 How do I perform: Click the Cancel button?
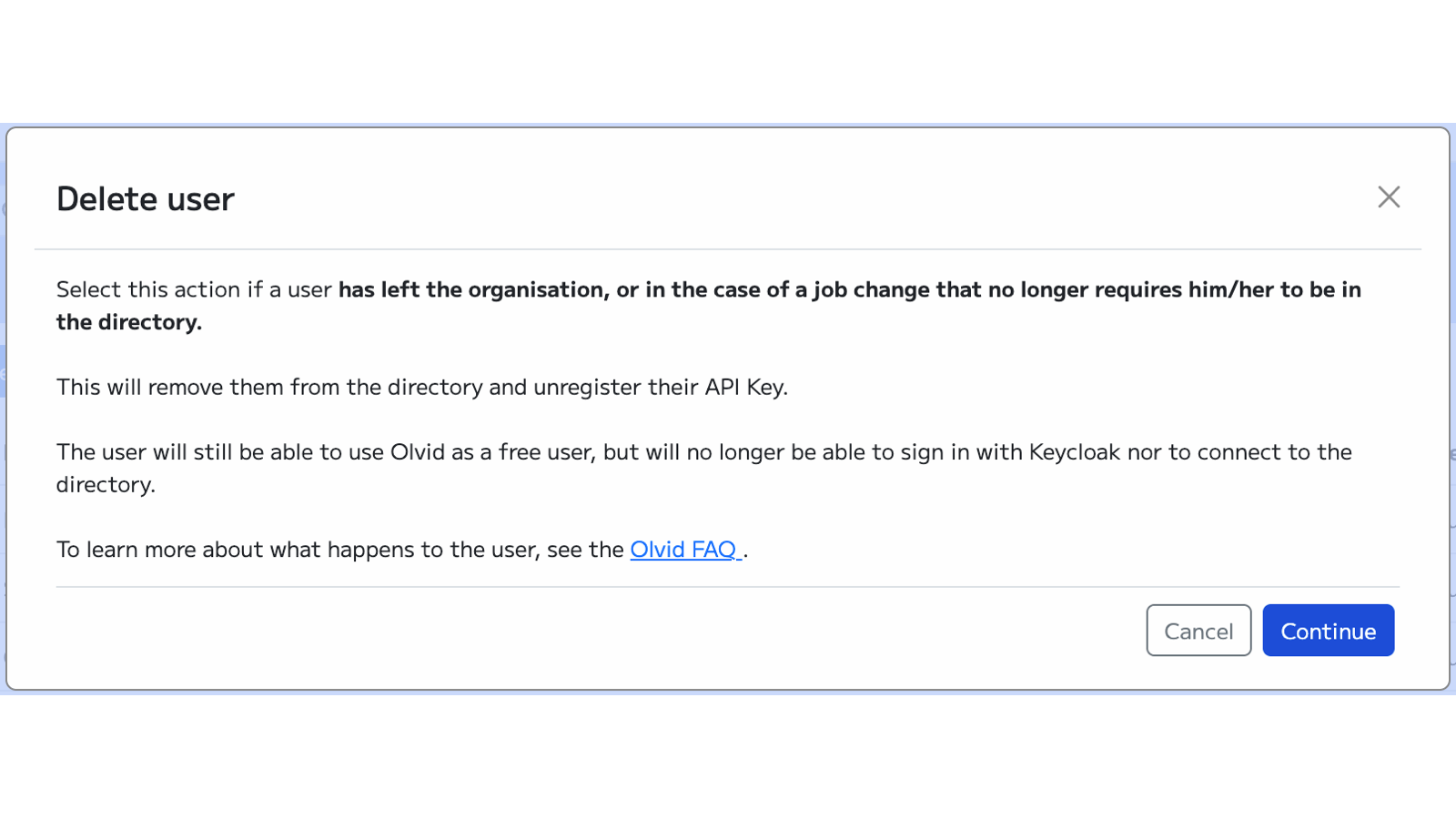(1198, 631)
